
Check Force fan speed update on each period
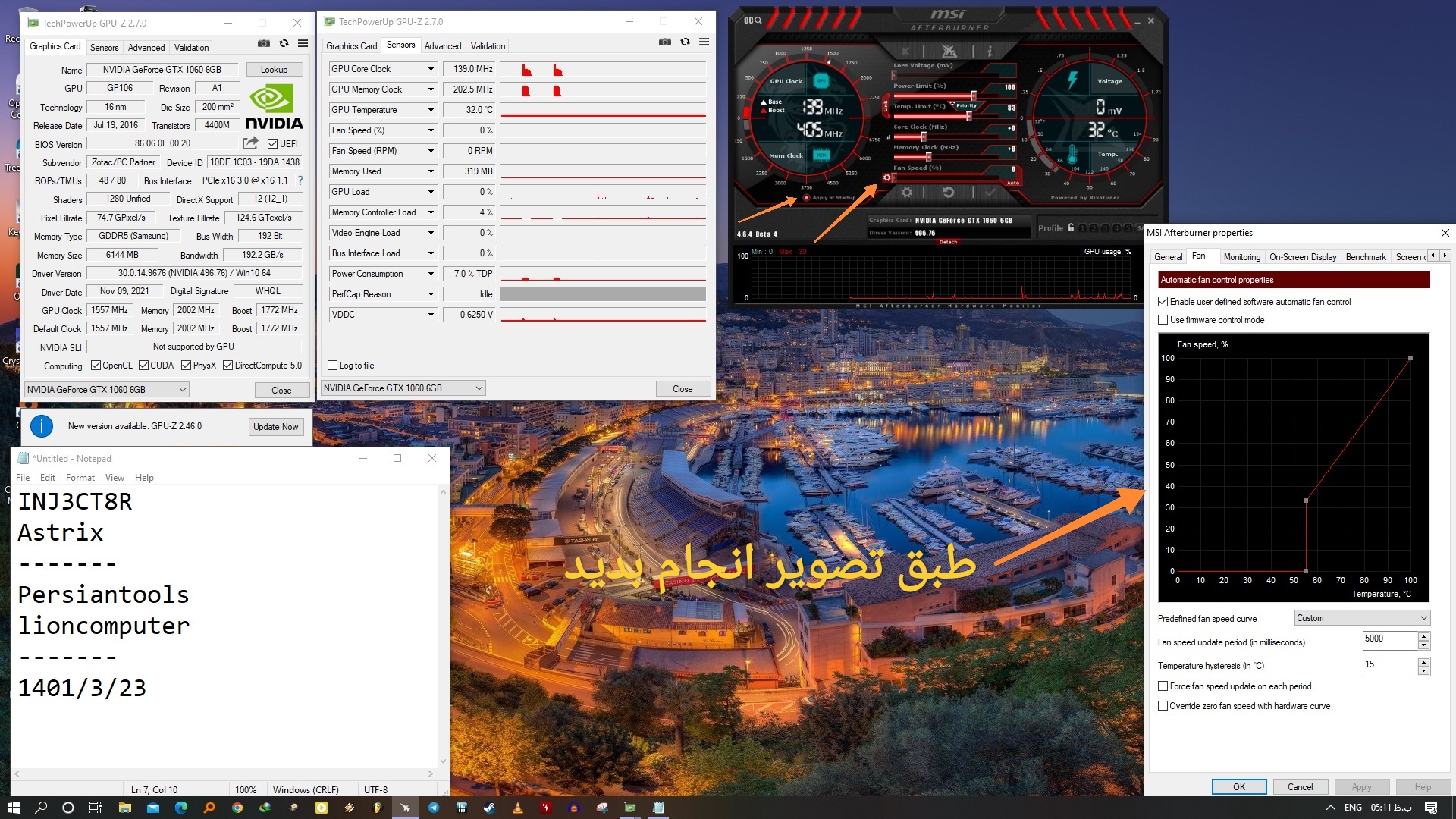click(1163, 686)
